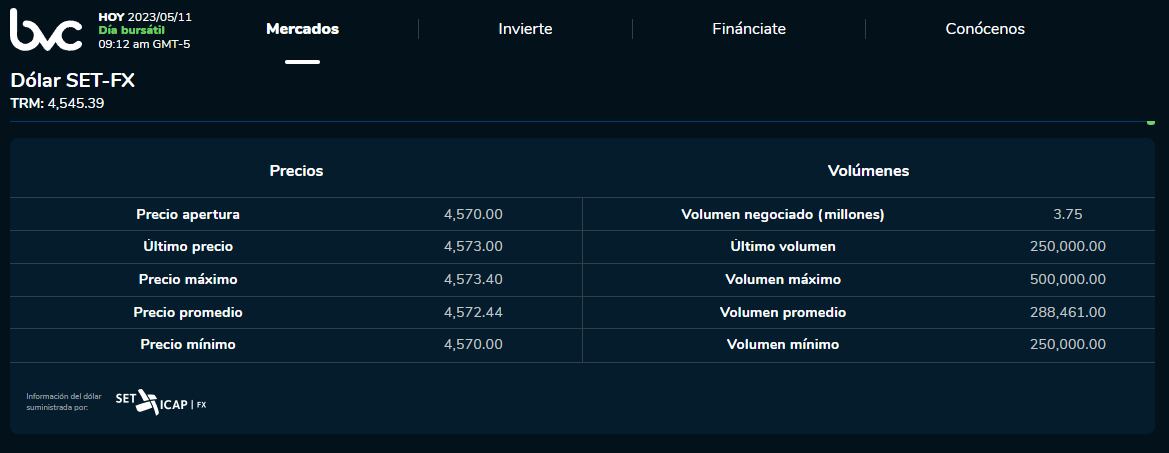Open the Mercados menu

pos(302,29)
